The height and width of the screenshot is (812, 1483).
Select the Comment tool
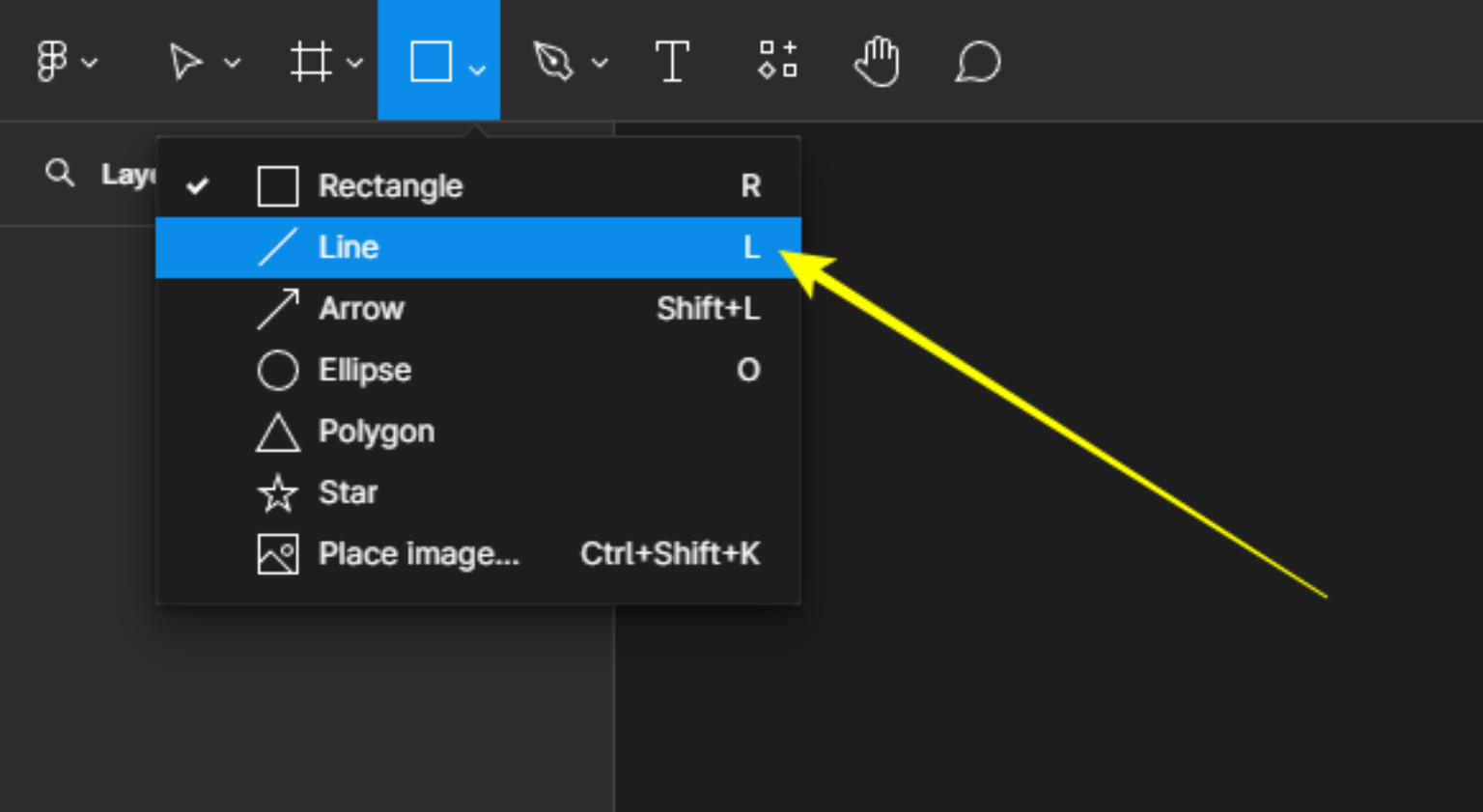[977, 63]
